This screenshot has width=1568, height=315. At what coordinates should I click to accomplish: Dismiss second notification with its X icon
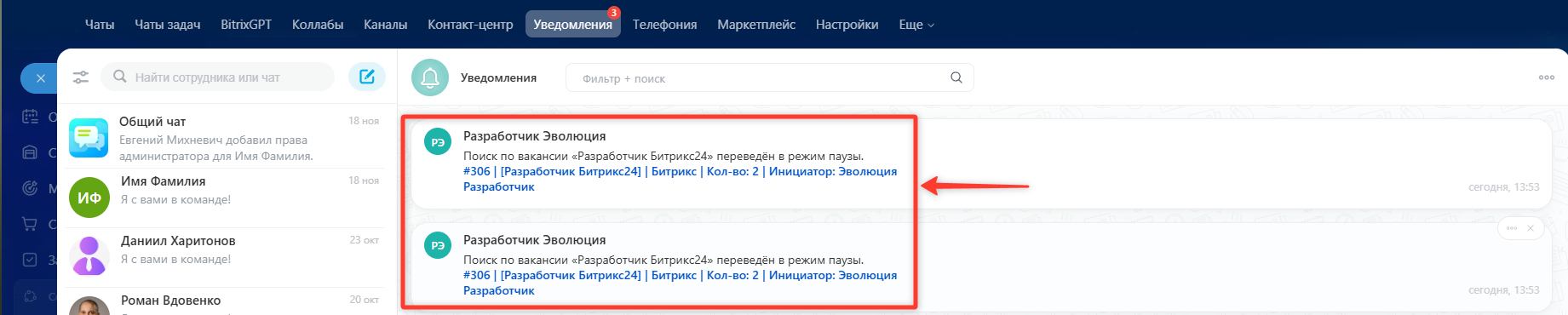tap(1531, 228)
